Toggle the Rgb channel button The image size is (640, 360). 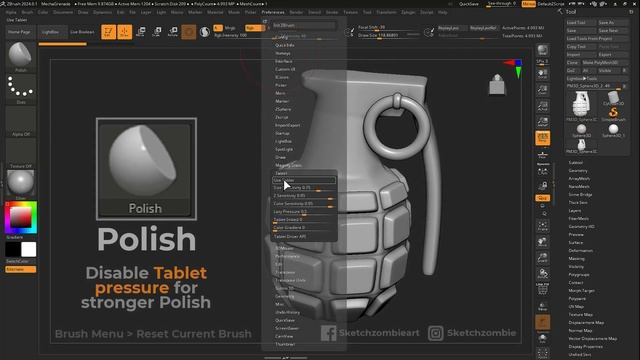254,28
